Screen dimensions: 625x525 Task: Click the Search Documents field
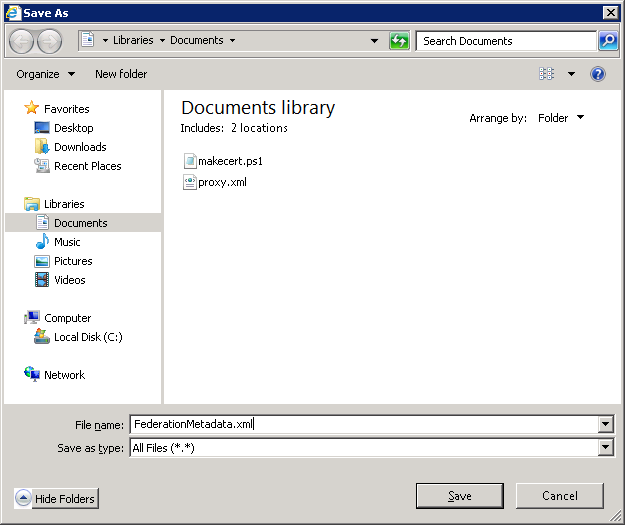coord(505,41)
